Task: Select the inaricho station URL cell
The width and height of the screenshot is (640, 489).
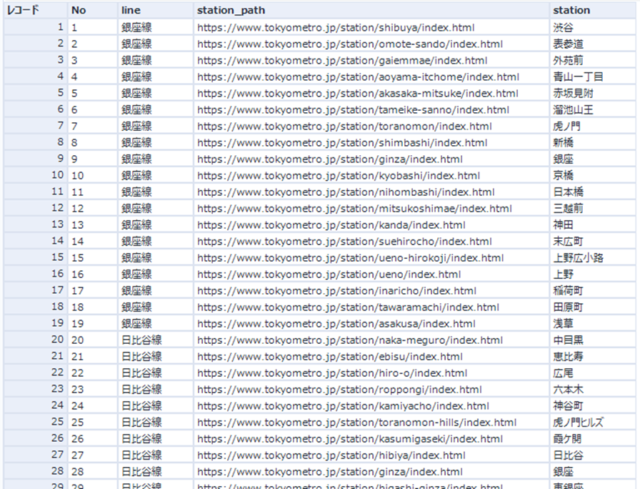Action: pos(371,291)
